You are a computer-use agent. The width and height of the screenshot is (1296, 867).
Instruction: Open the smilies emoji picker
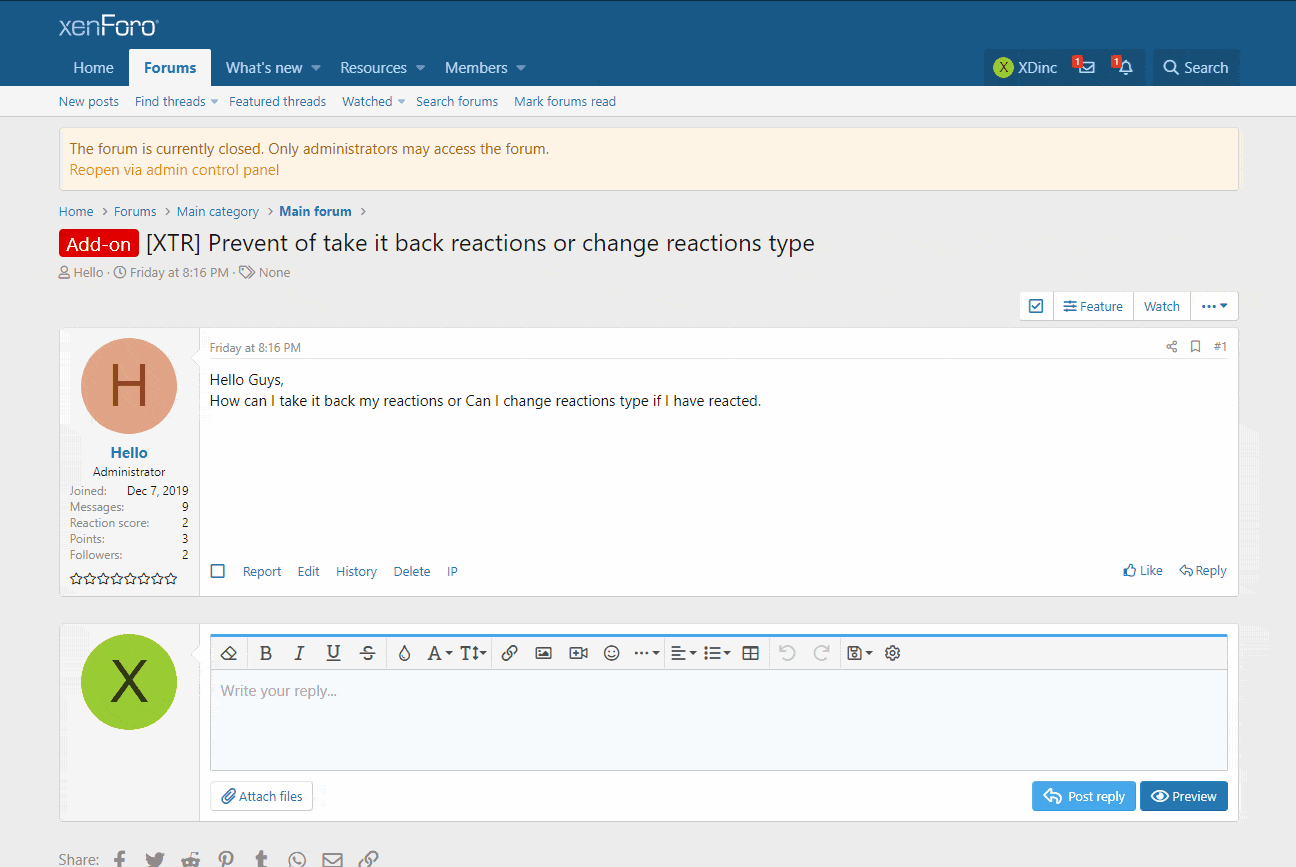pyautogui.click(x=612, y=653)
